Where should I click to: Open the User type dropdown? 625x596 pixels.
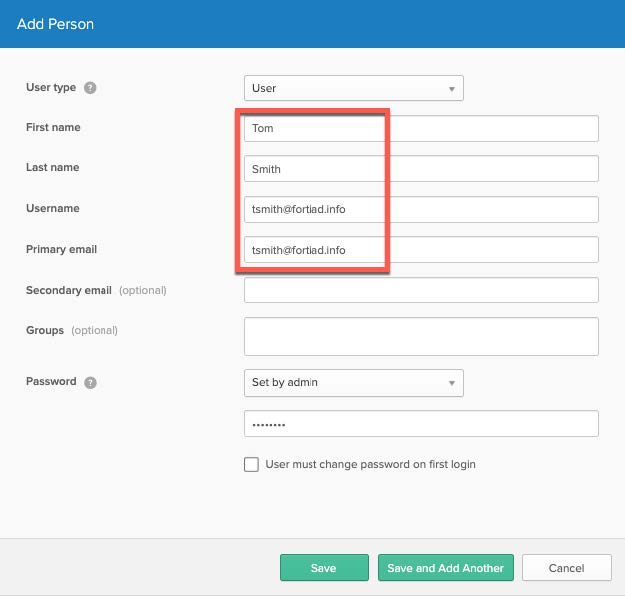tap(353, 88)
